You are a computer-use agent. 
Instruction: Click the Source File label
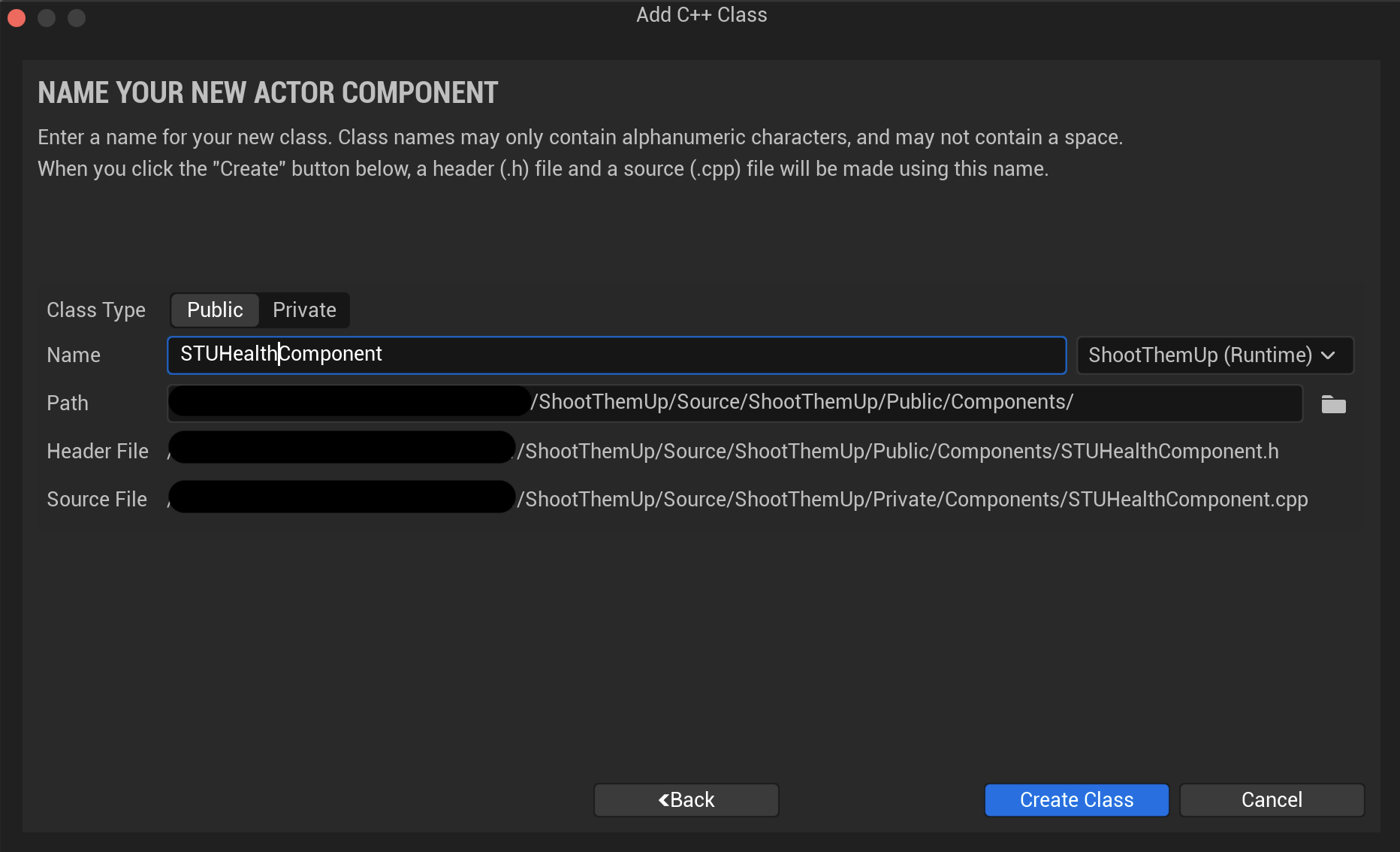tap(97, 500)
